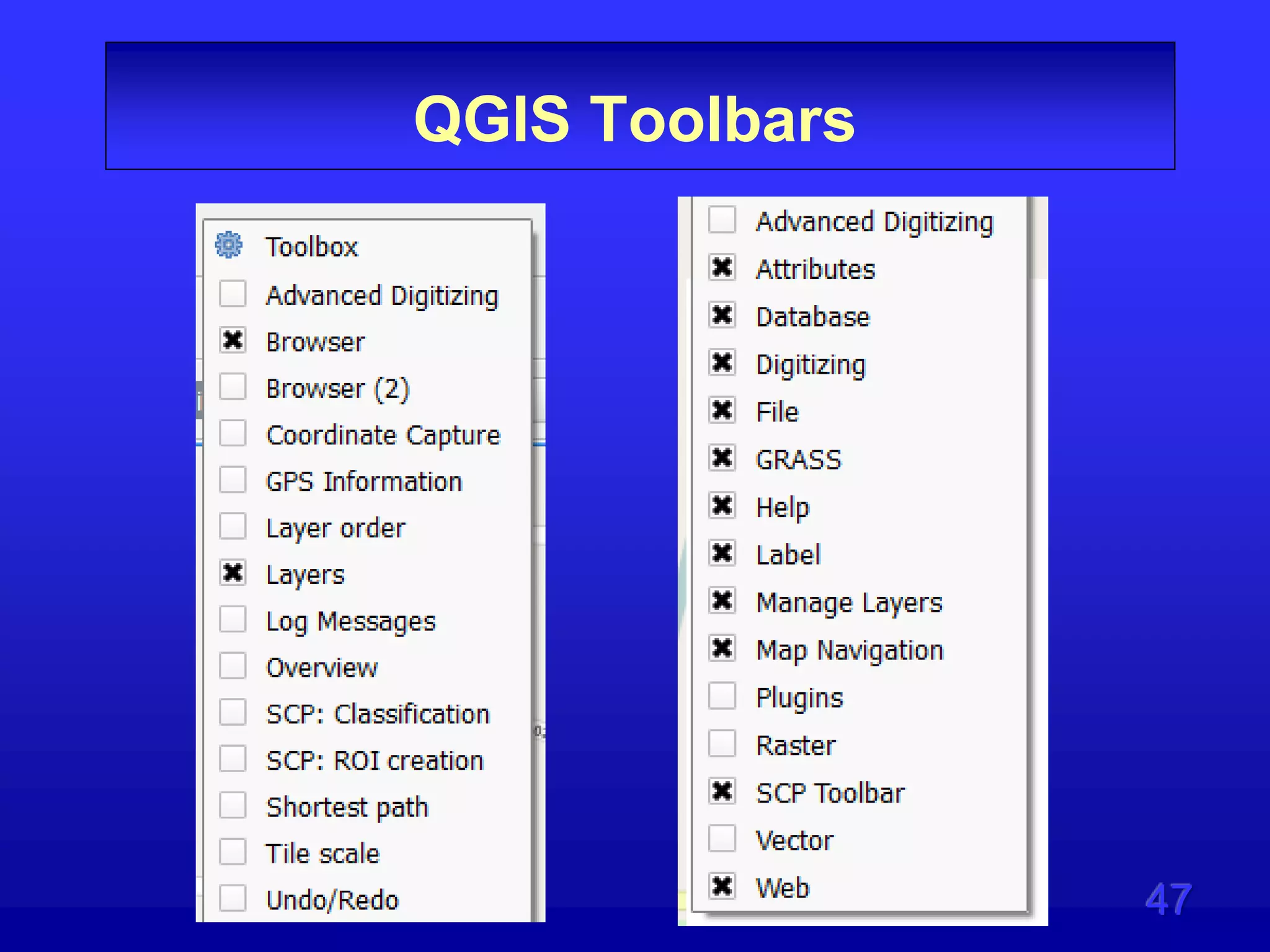
Task: Disable the Digitizing toolbar checkbox
Action: pyautogui.click(x=722, y=363)
